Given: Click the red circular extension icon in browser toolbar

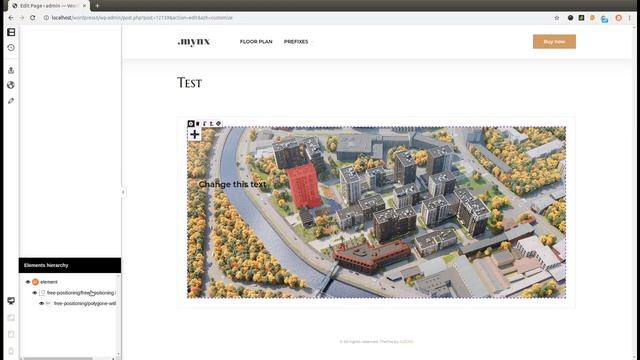Looking at the screenshot, I should pyautogui.click(x=618, y=18).
